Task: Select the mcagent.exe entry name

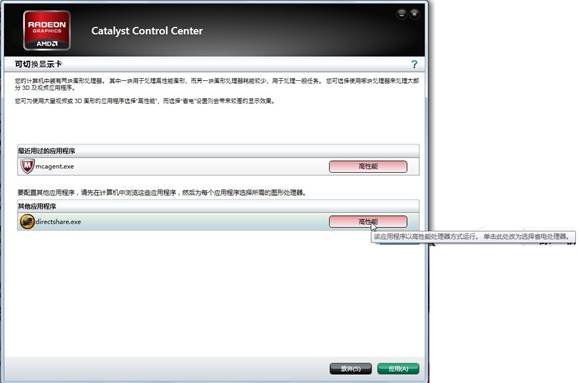Action: (x=55, y=167)
